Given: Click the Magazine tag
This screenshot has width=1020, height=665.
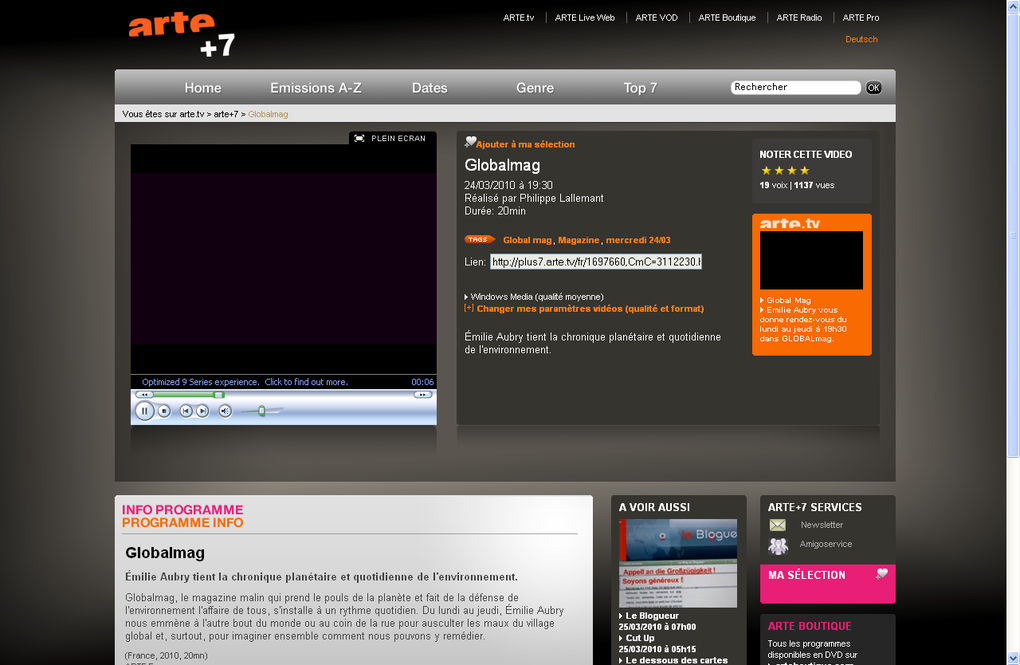Looking at the screenshot, I should point(578,240).
